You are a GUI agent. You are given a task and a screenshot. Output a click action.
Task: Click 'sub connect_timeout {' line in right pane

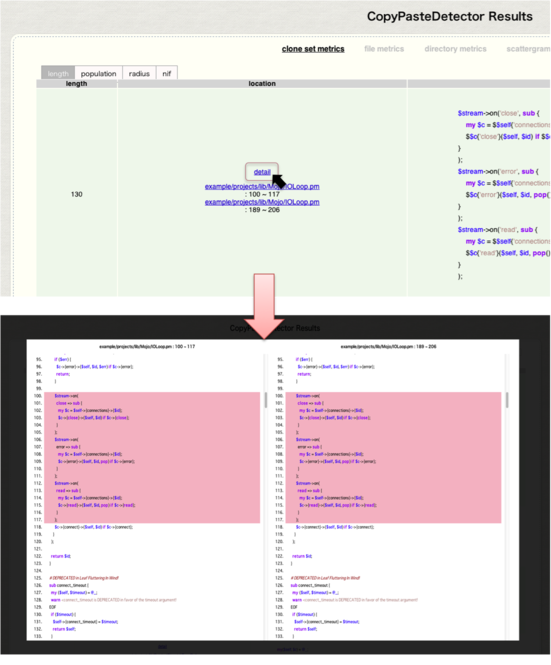(x=310, y=585)
